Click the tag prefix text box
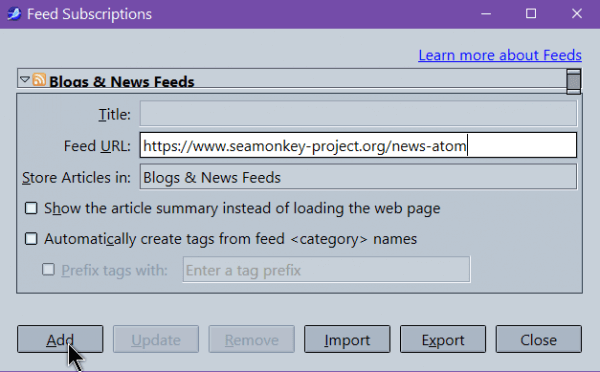 pyautogui.click(x=326, y=270)
